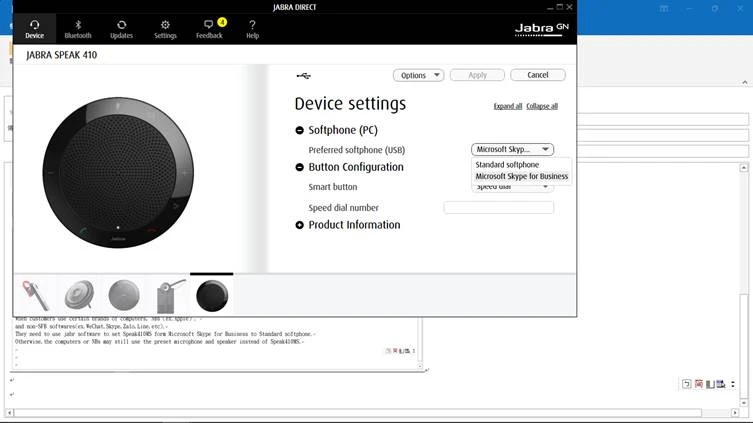Expand the Product Information section
The height and width of the screenshot is (423, 753).
[x=300, y=225]
